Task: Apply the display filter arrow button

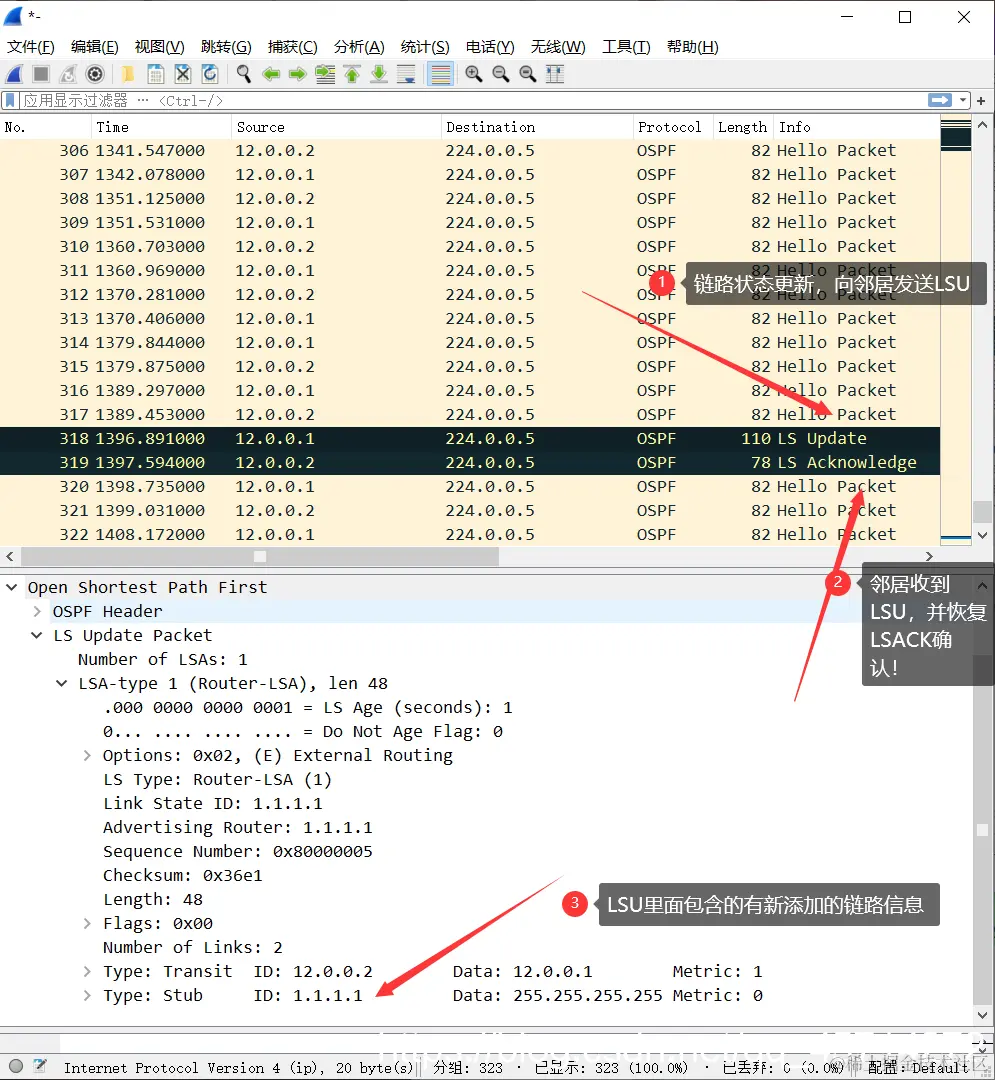Action: point(940,101)
